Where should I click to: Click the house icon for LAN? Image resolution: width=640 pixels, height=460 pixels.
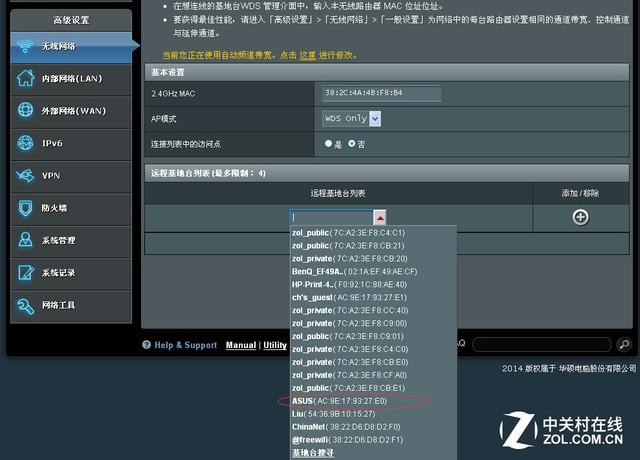[25, 78]
